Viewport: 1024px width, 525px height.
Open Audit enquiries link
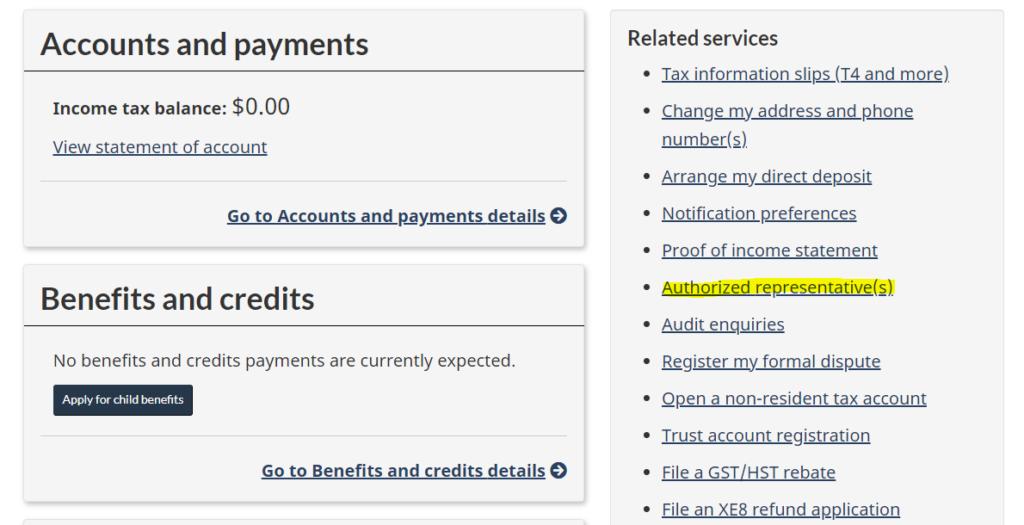(723, 324)
